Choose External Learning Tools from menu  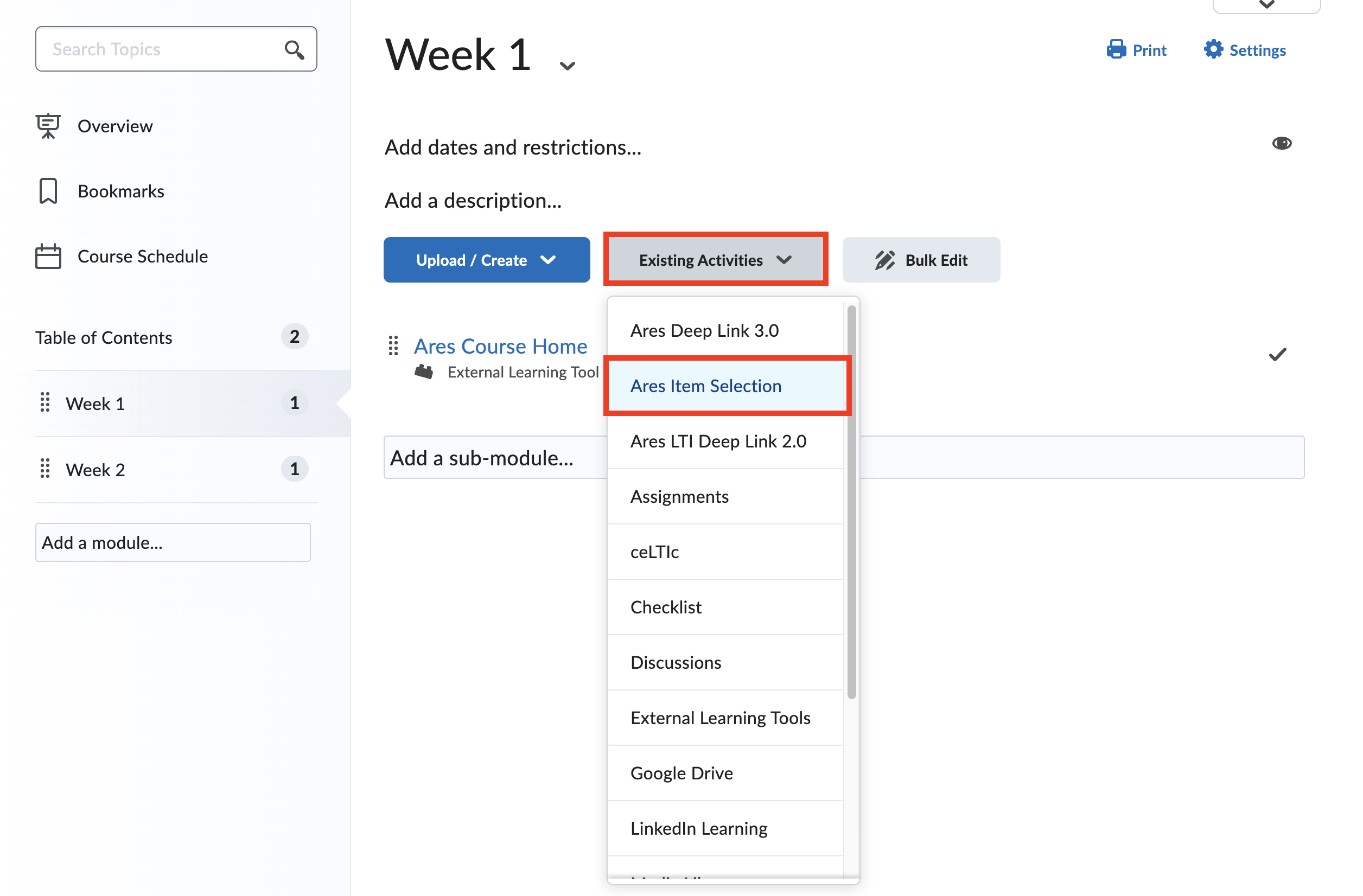[x=720, y=718]
